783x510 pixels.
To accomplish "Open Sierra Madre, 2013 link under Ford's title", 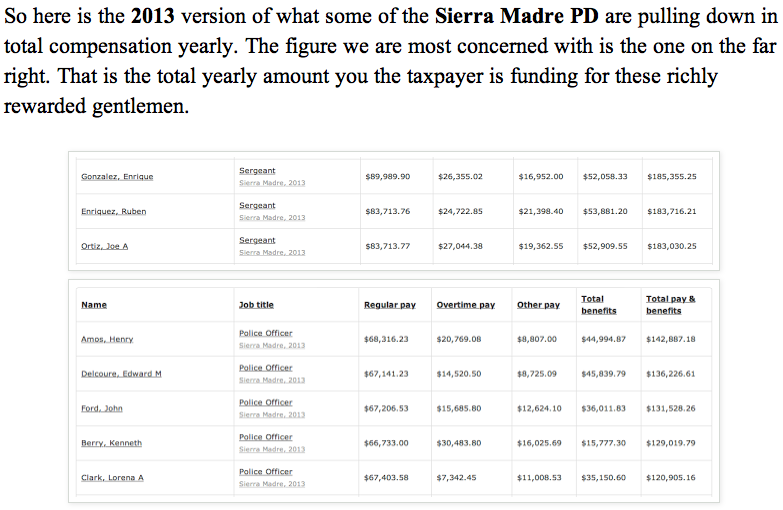I will [x=272, y=414].
